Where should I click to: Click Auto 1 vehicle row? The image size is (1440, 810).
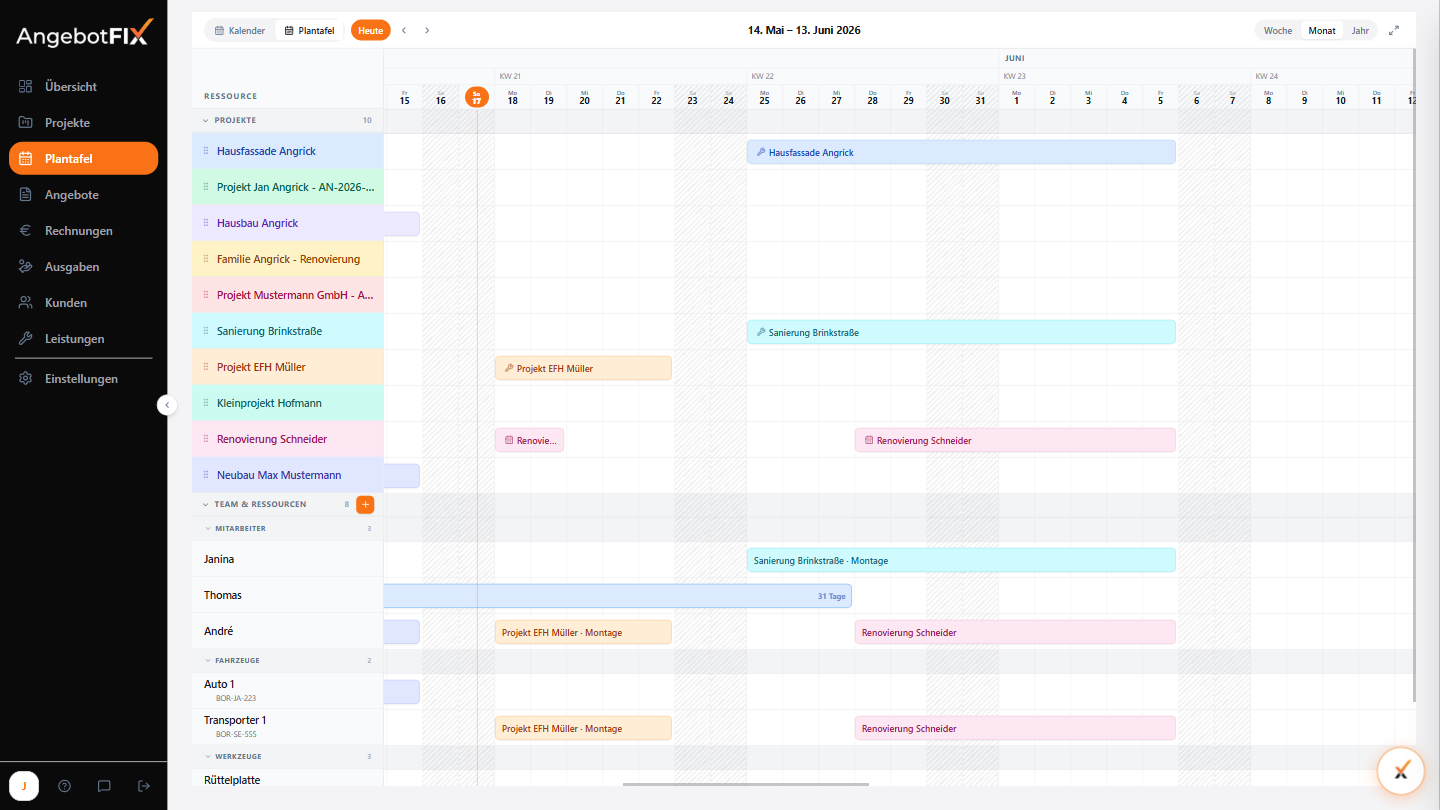pos(288,691)
